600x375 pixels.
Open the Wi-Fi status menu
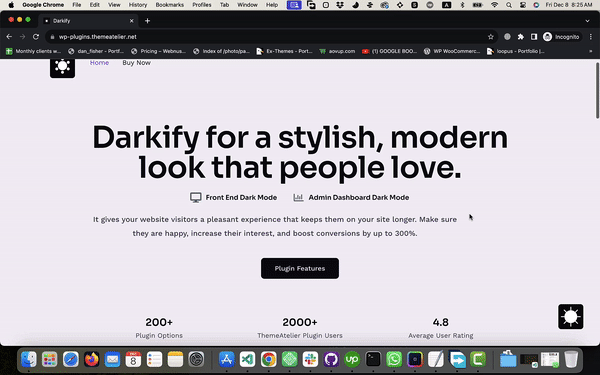pyautogui.click(x=494, y=5)
